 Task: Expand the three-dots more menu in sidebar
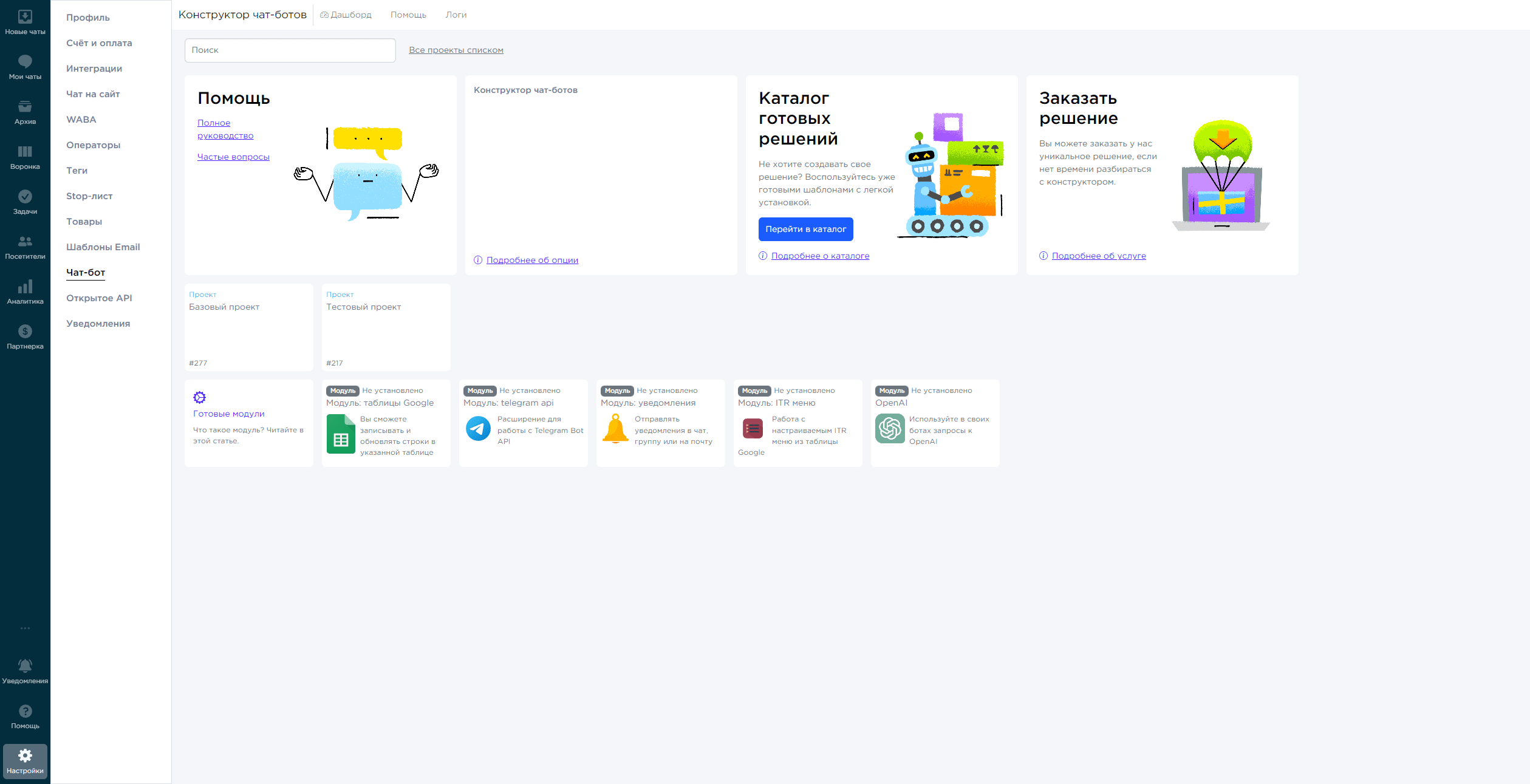(25, 628)
